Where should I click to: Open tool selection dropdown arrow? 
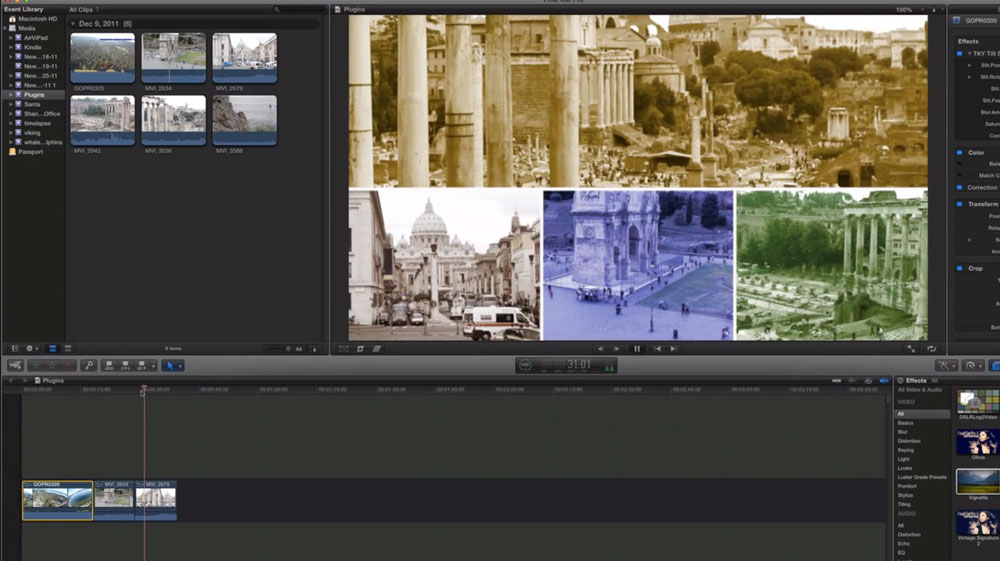tap(180, 366)
